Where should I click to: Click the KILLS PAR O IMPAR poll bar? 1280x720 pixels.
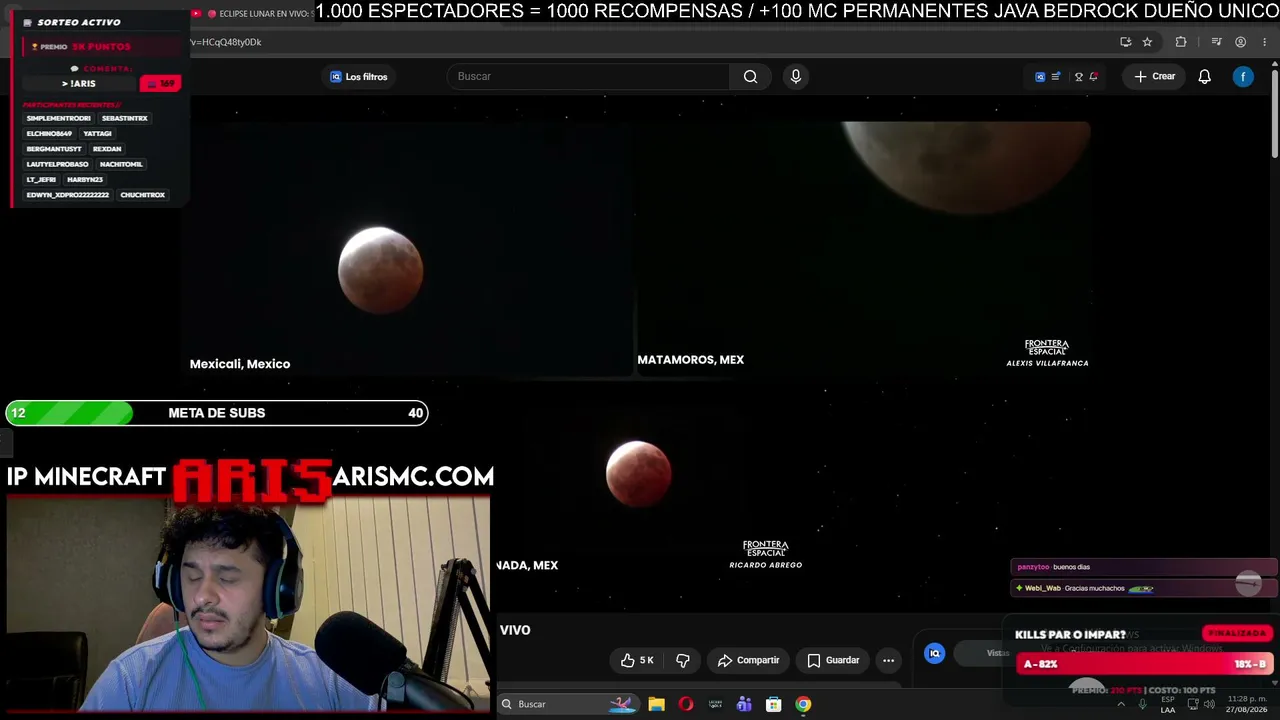(1145, 664)
